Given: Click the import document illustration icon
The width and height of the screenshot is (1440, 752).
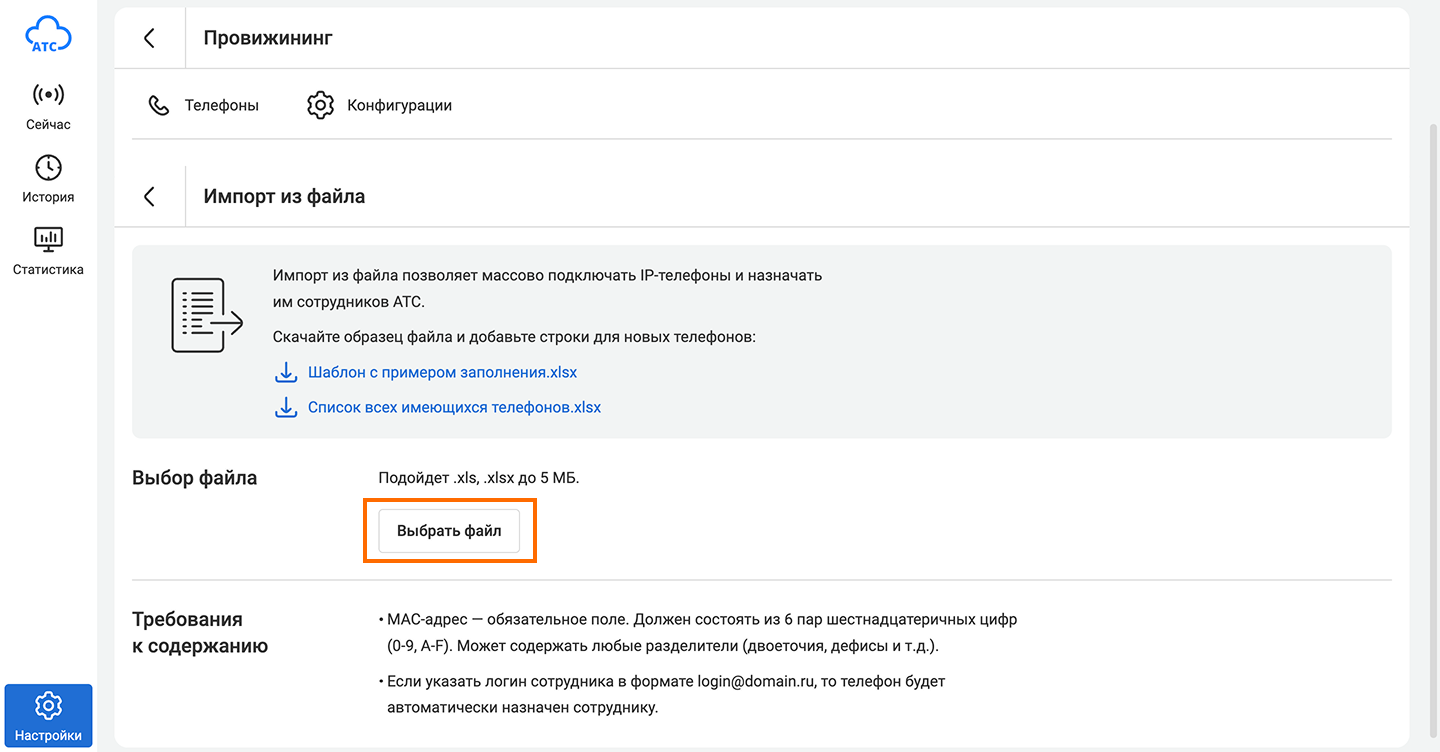Looking at the screenshot, I should 207,315.
